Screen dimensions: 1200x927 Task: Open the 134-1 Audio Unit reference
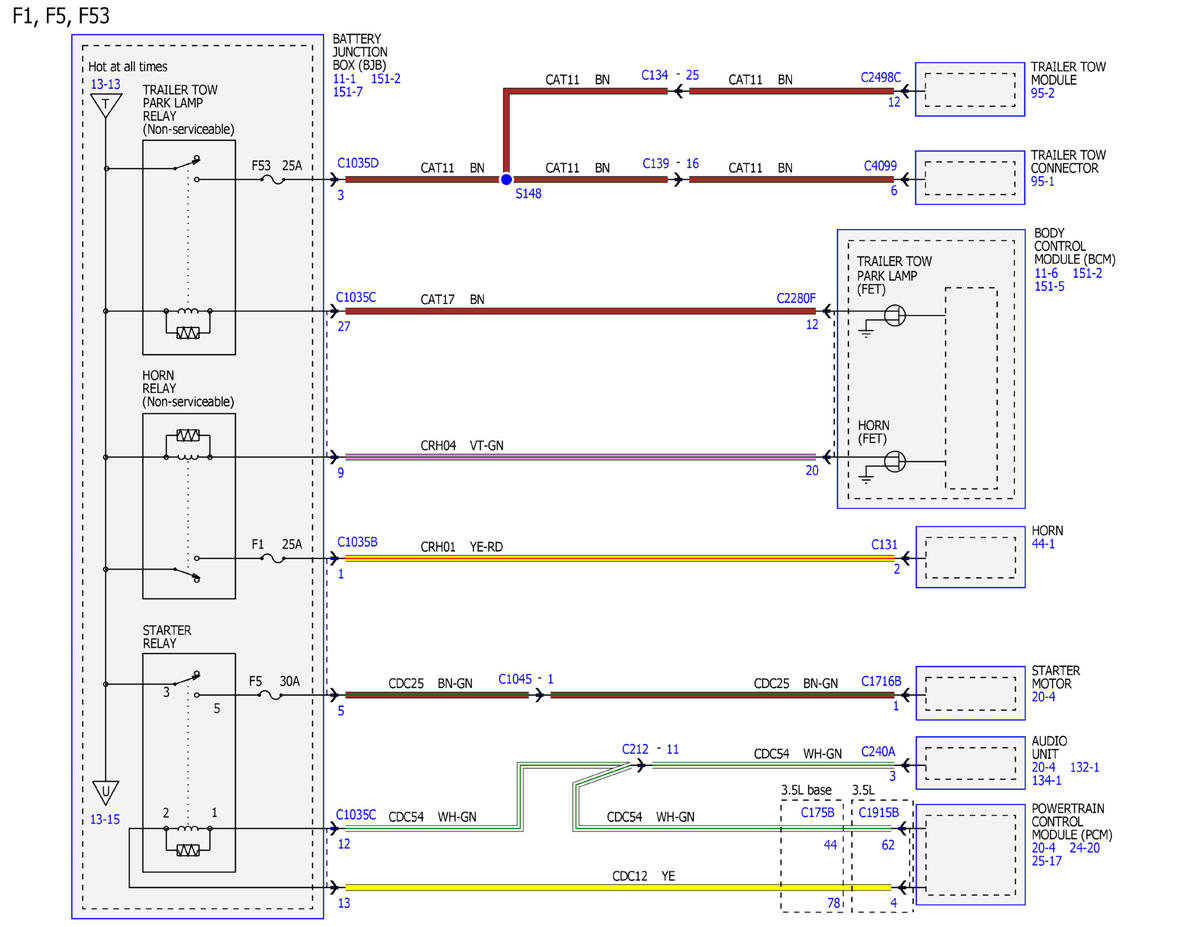point(1047,780)
